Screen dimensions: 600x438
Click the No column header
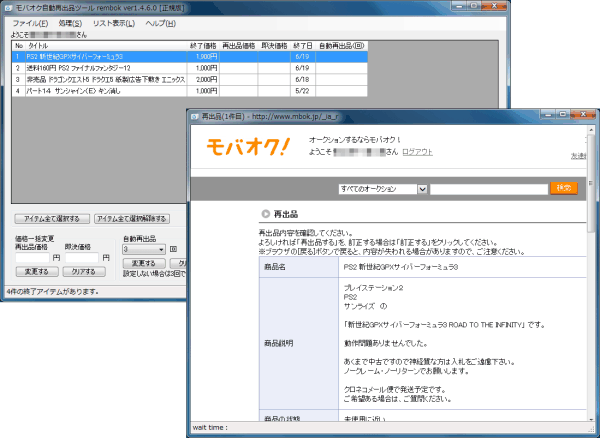19,46
